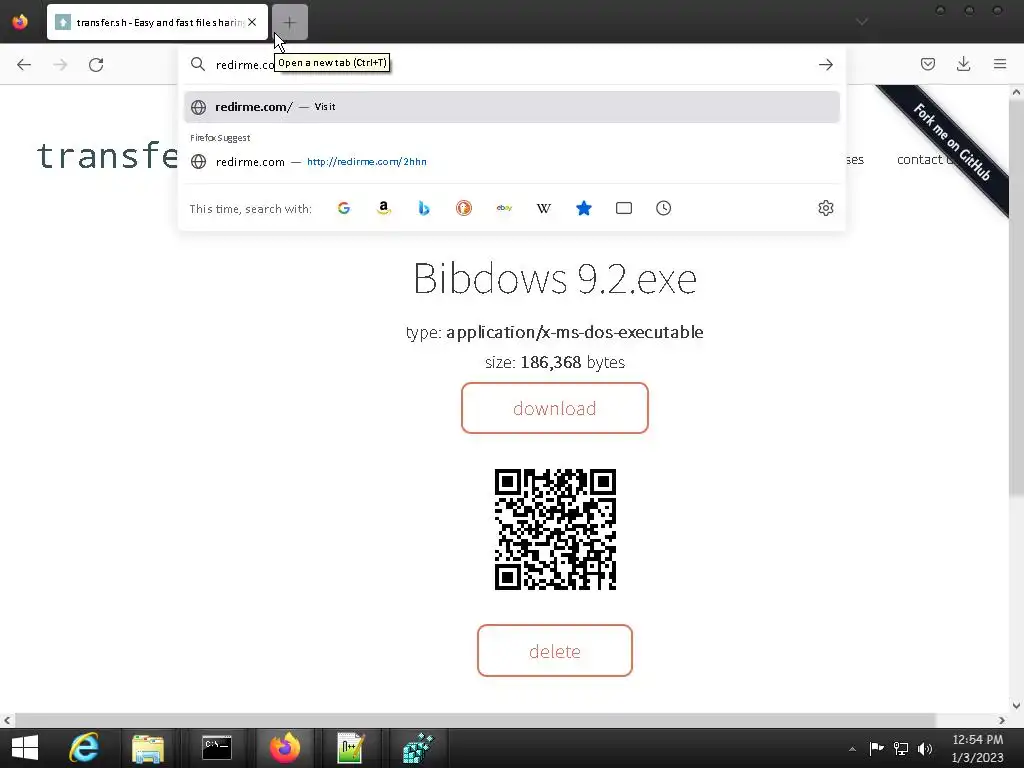The height and width of the screenshot is (768, 1024).
Task: Open the Downloads panel
Action: pyautogui.click(x=963, y=64)
